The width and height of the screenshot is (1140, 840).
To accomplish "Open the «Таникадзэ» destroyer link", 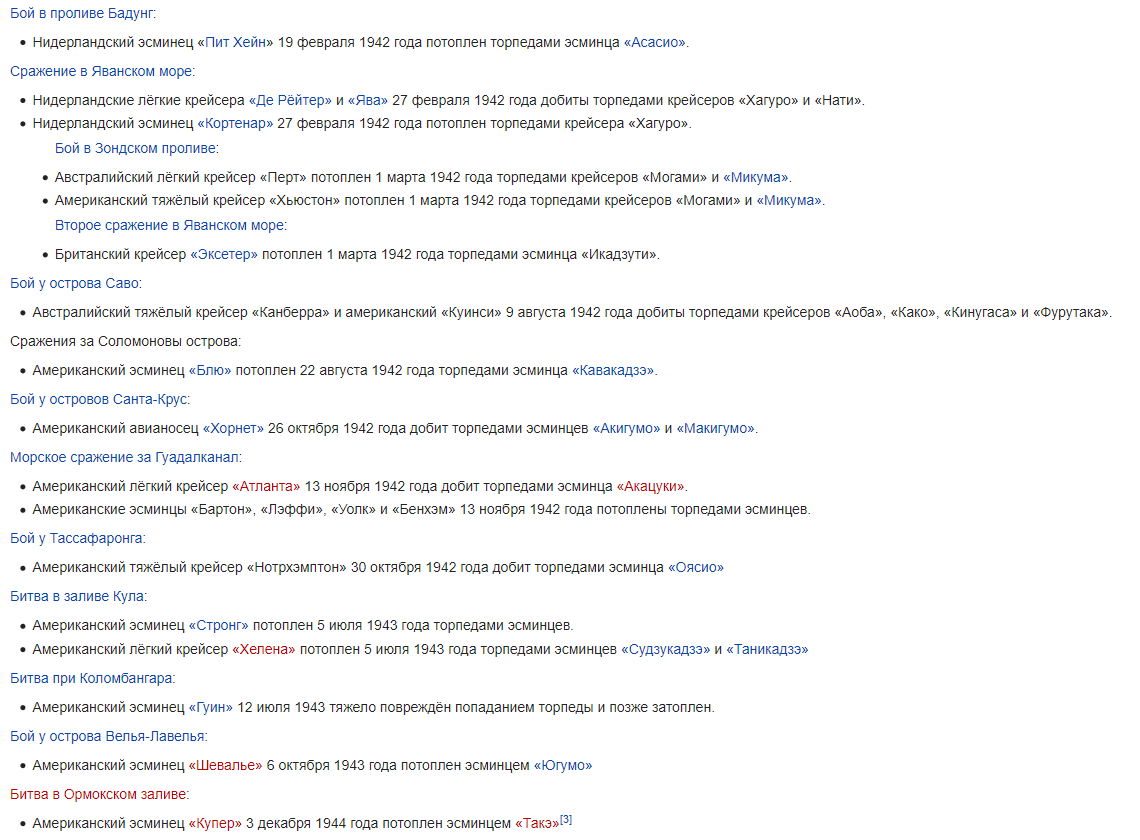I will click(767, 649).
